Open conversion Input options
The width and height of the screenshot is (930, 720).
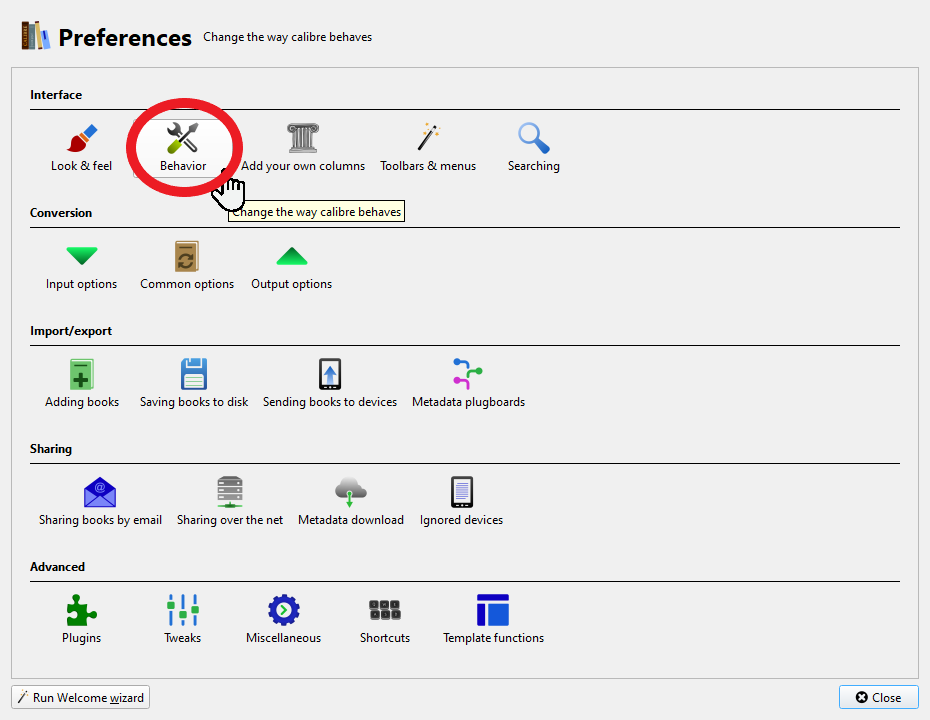point(81,266)
